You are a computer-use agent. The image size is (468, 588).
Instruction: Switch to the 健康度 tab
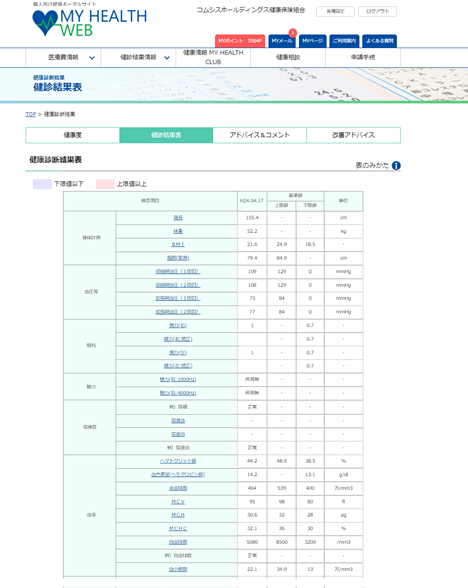73,135
